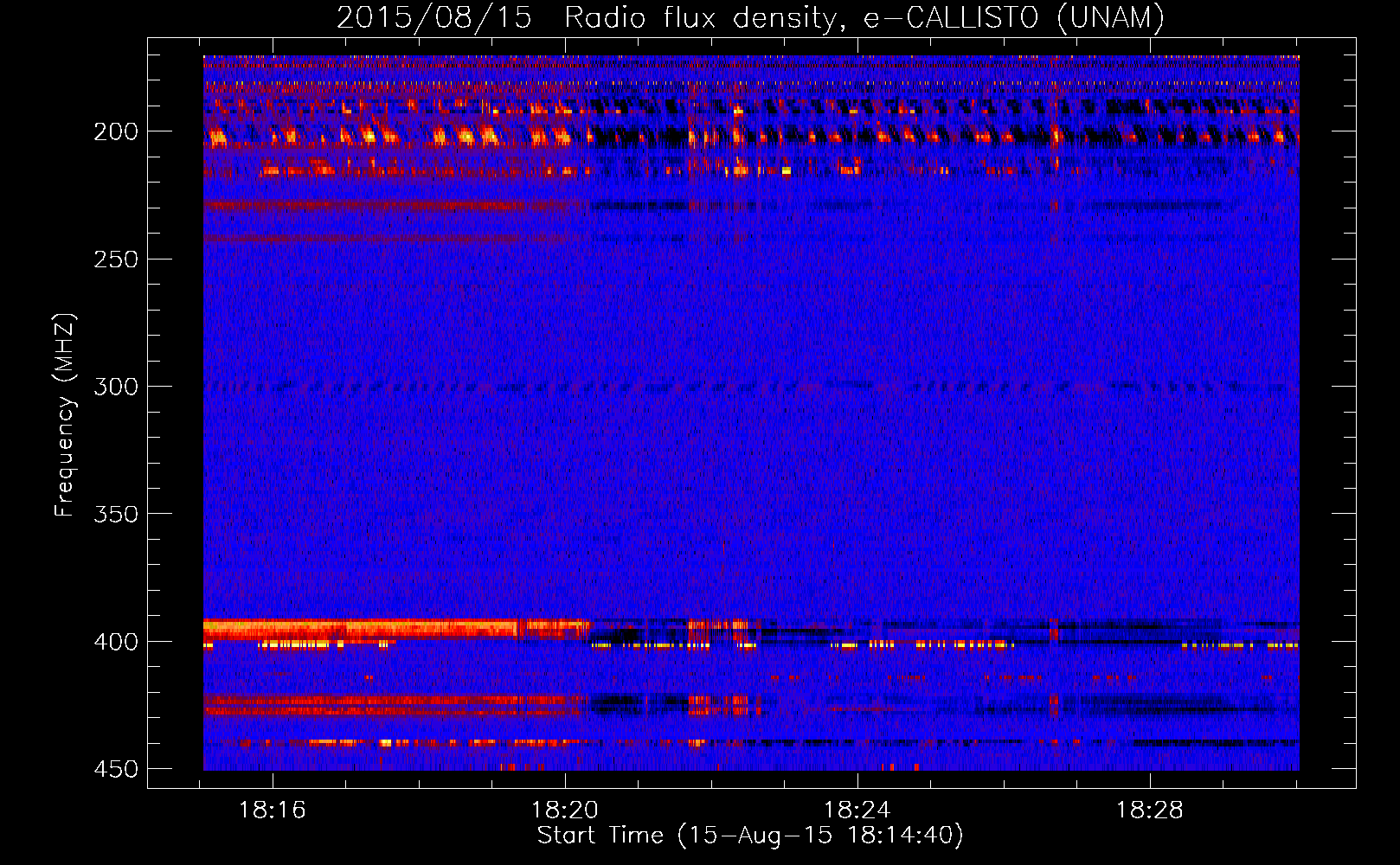Click the 18:28 time tick label
Image resolution: width=1400 pixels, height=865 pixels.
coord(1150,811)
